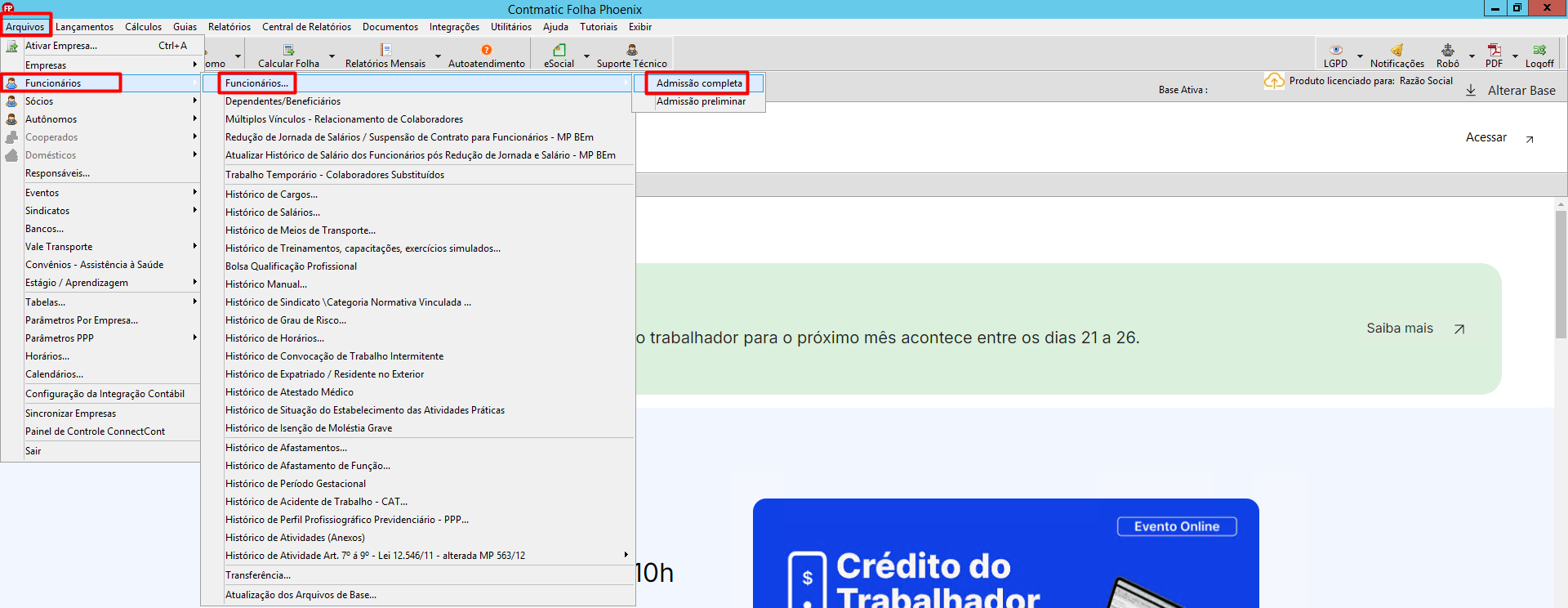Open the Integrações menu

tap(455, 27)
